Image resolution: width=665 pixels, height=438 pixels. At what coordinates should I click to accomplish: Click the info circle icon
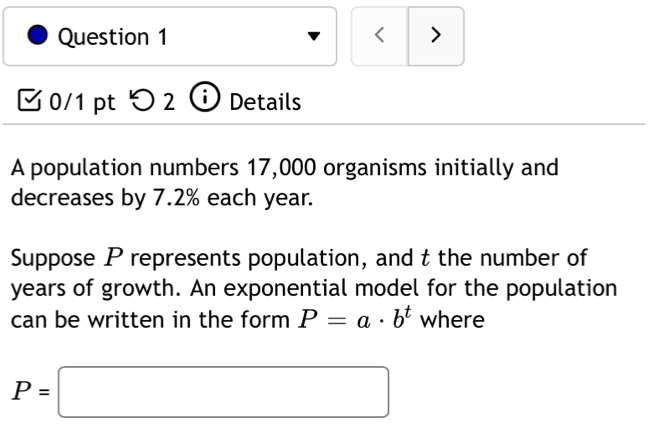(203, 101)
